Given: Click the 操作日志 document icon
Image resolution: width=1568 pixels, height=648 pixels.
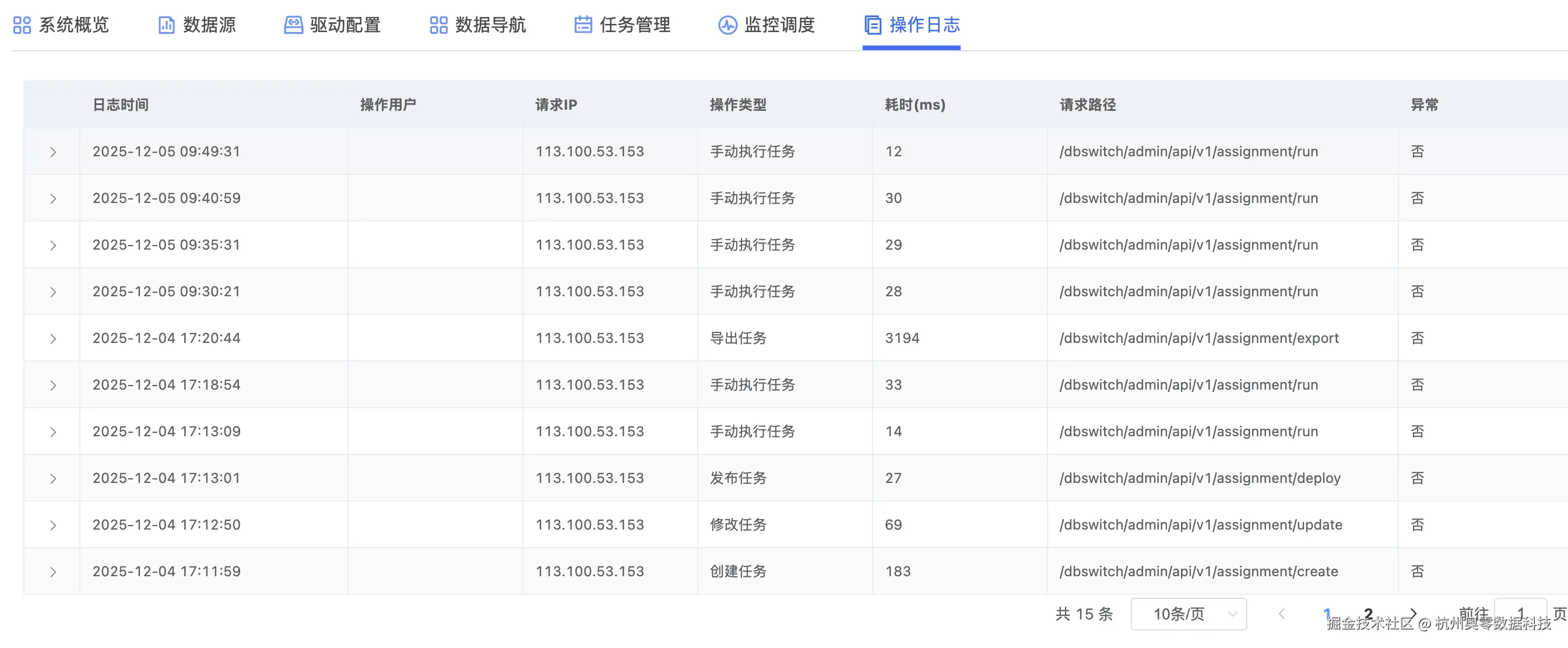Looking at the screenshot, I should 873,26.
